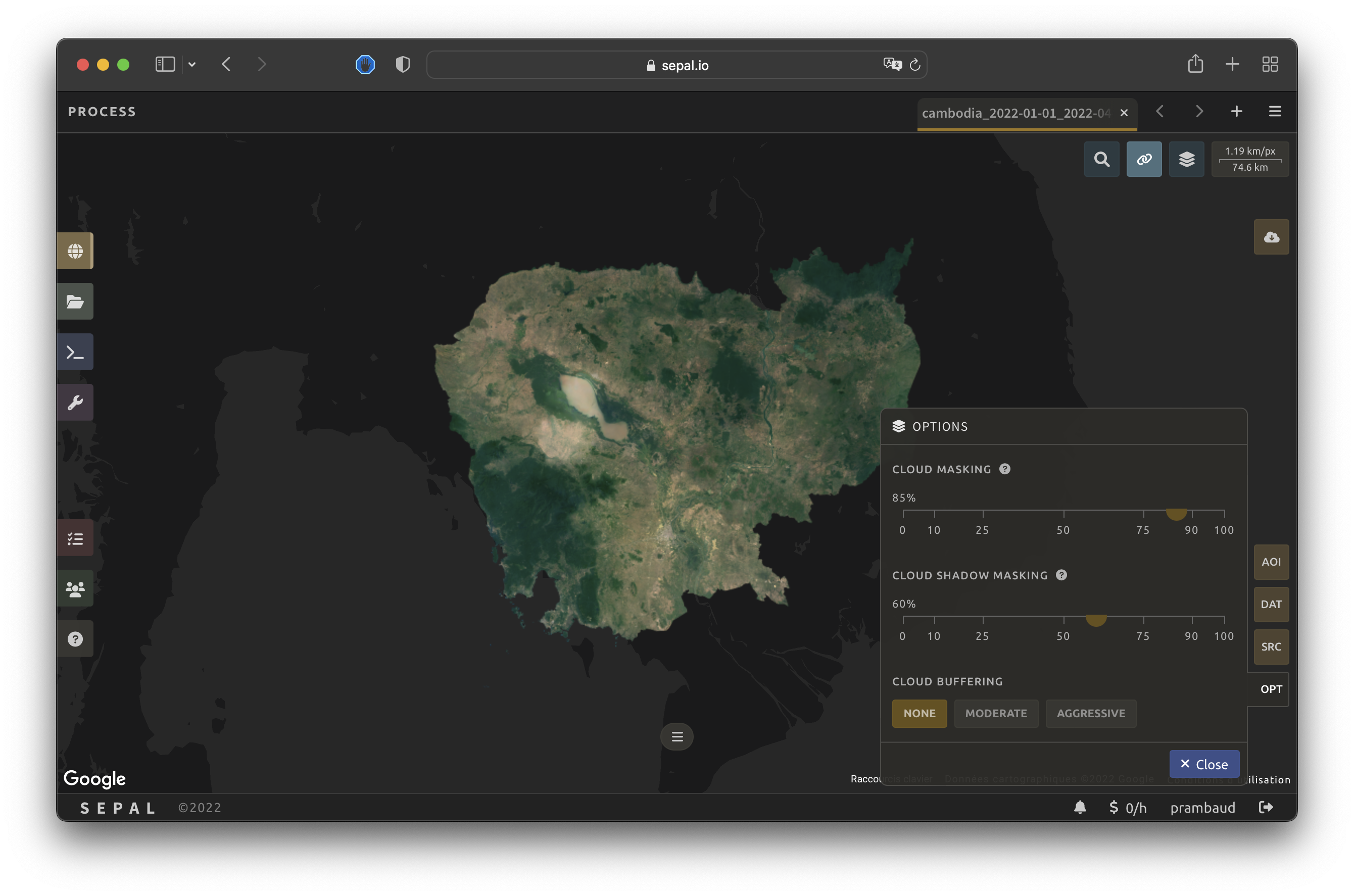
Task: Select NONE cloud buffering option
Action: coord(918,713)
